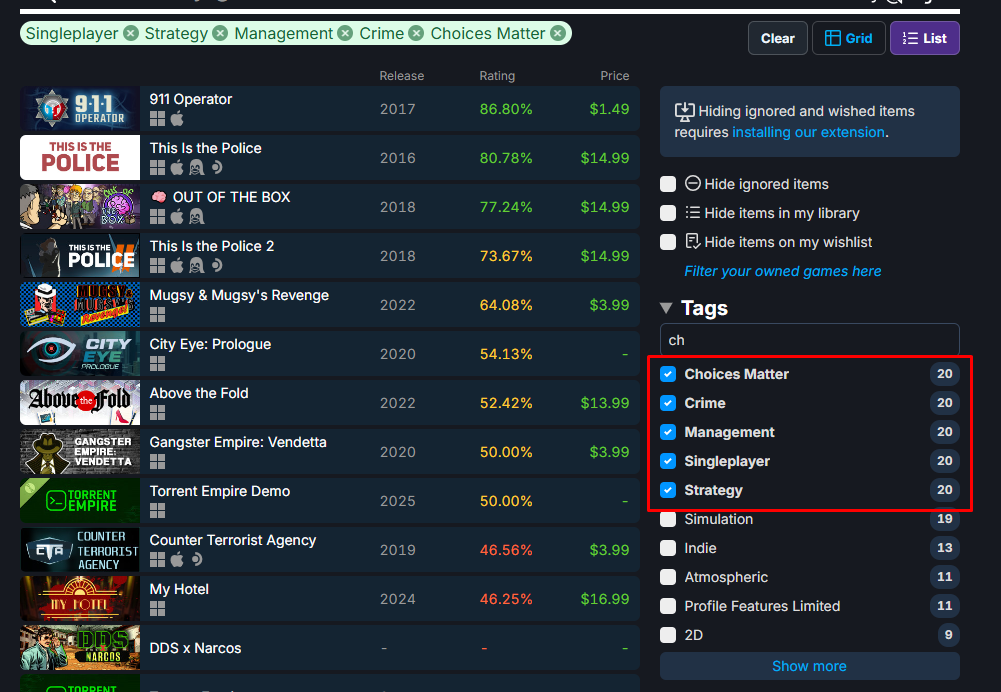1001x692 pixels.
Task: Click the Windows icon under Torrent Empire Demo
Action: (157, 511)
